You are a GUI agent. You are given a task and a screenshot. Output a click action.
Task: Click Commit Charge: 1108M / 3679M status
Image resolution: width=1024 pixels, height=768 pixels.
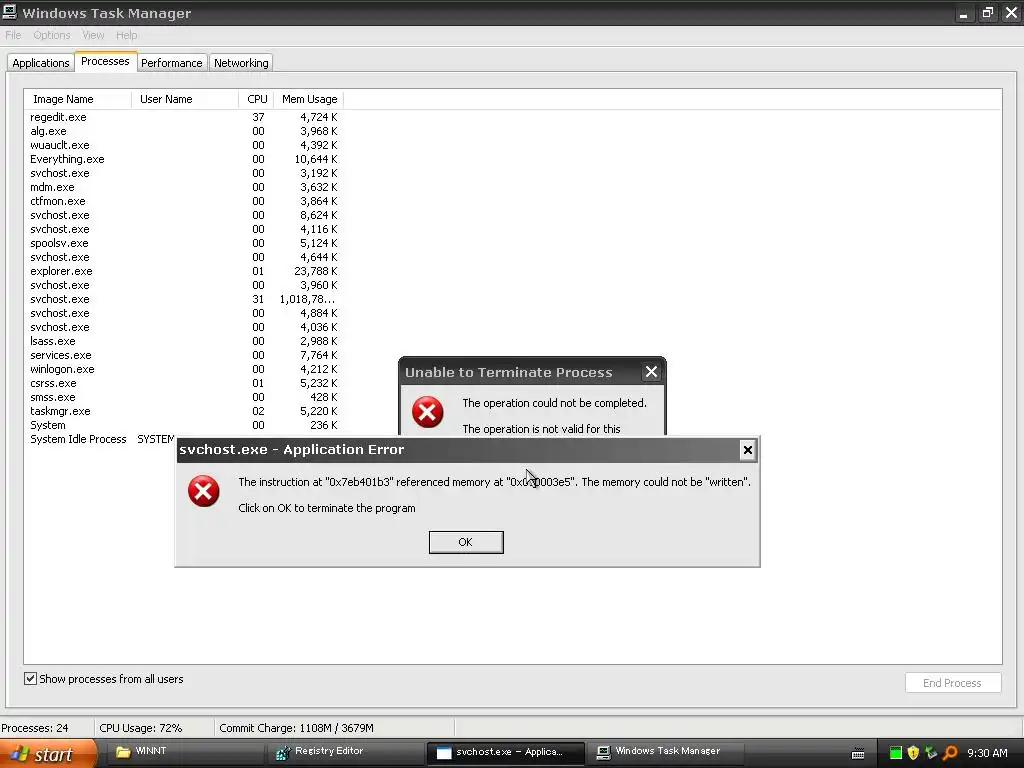coord(296,728)
